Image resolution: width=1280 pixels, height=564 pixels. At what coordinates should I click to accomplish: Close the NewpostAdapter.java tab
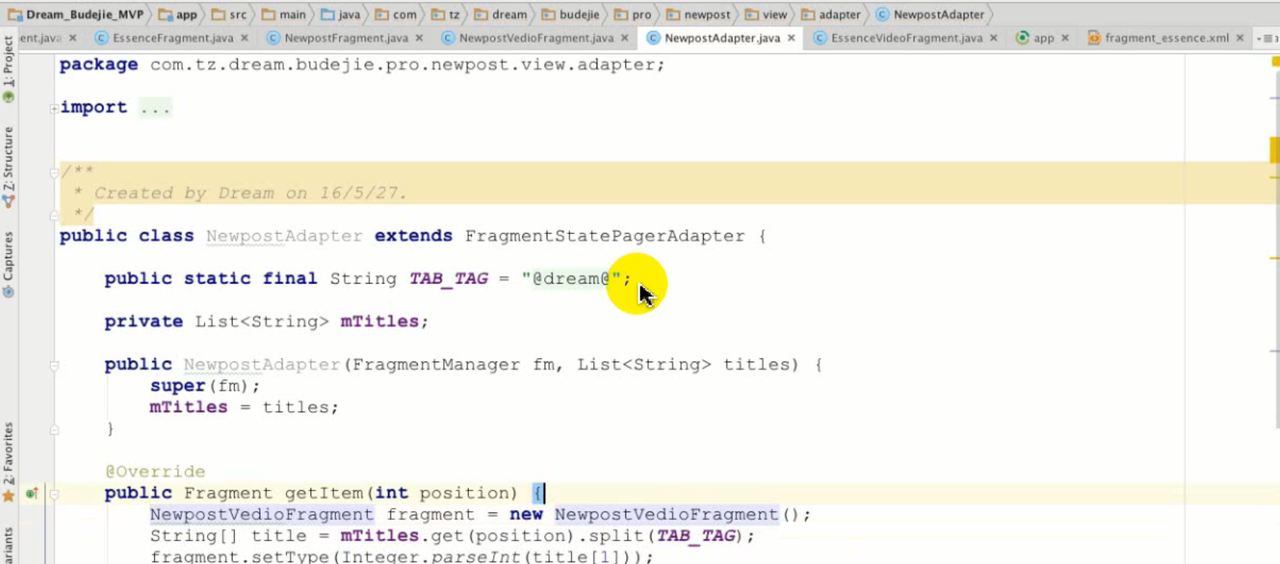[x=791, y=38]
